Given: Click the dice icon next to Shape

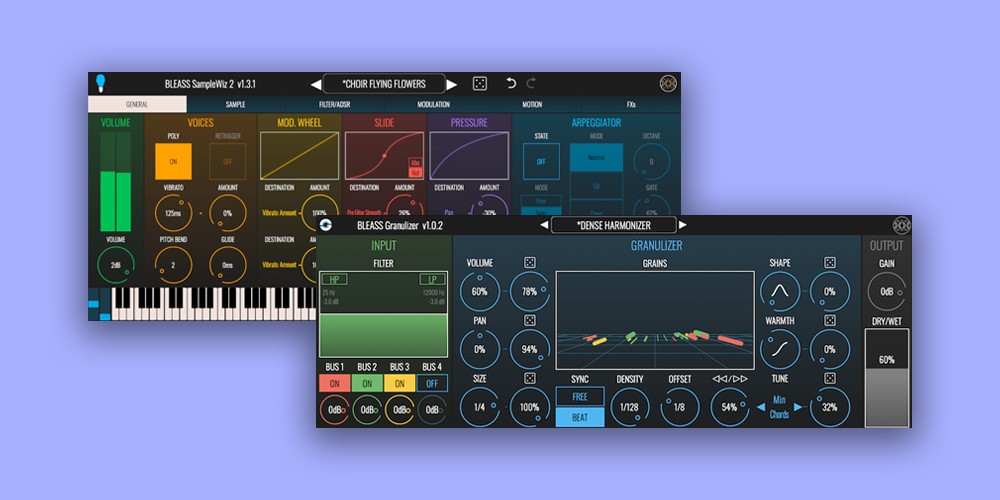Looking at the screenshot, I should 829,263.
